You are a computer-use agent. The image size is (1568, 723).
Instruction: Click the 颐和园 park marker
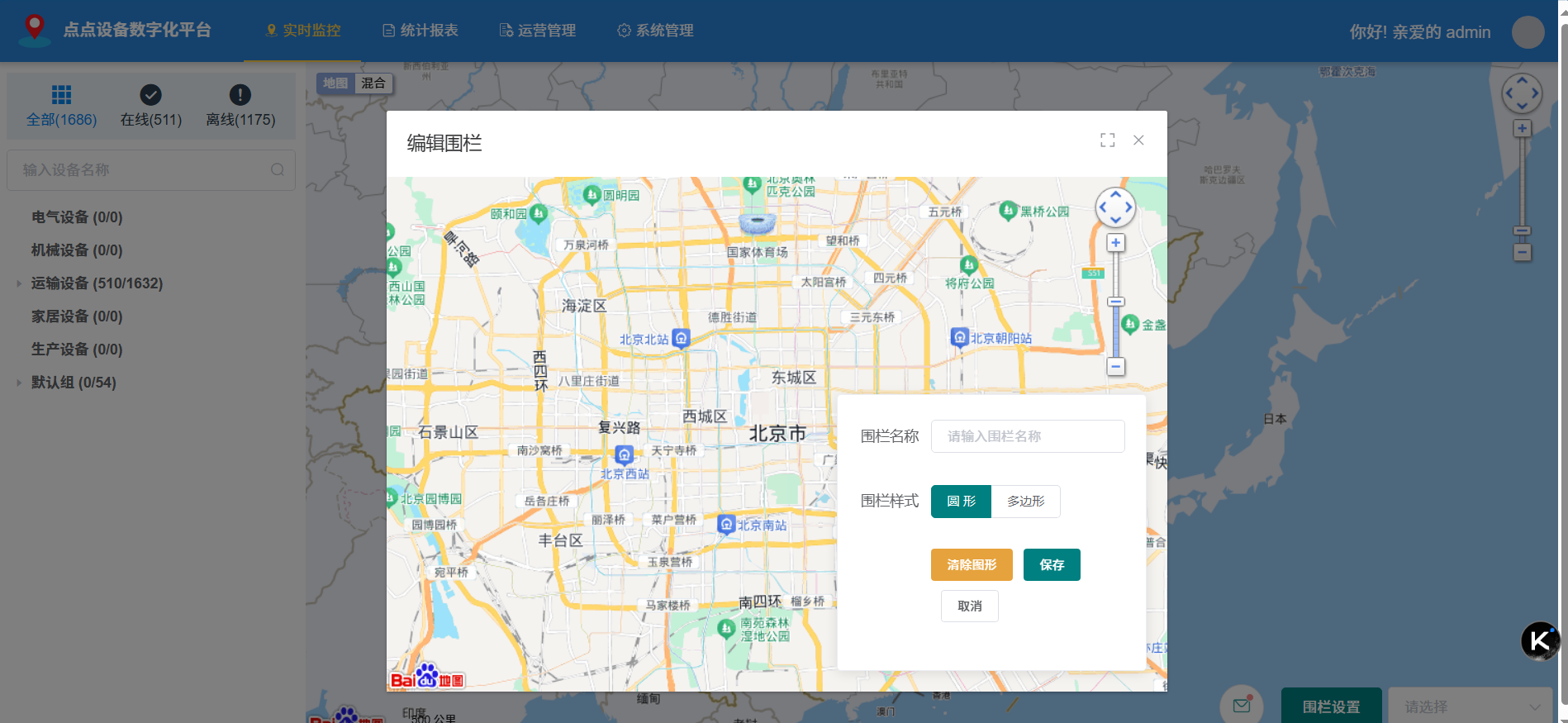tap(539, 213)
